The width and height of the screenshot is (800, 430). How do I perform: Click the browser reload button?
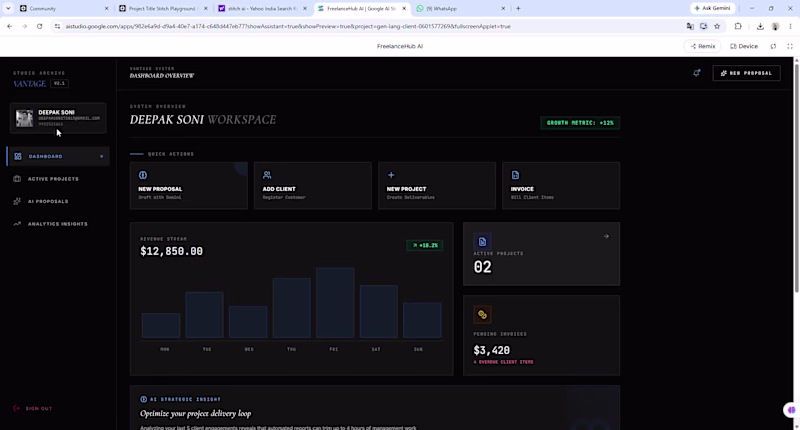pyautogui.click(x=39, y=26)
